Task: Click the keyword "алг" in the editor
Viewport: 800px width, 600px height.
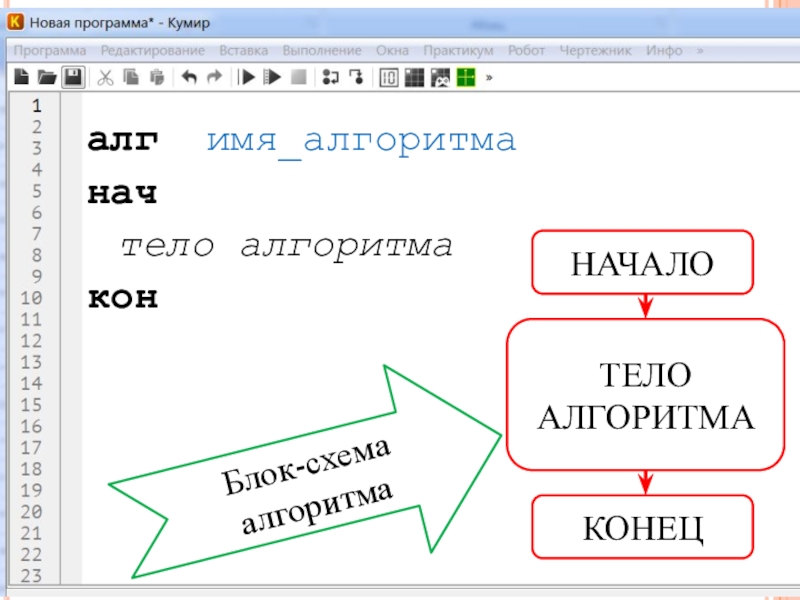Action: point(122,140)
